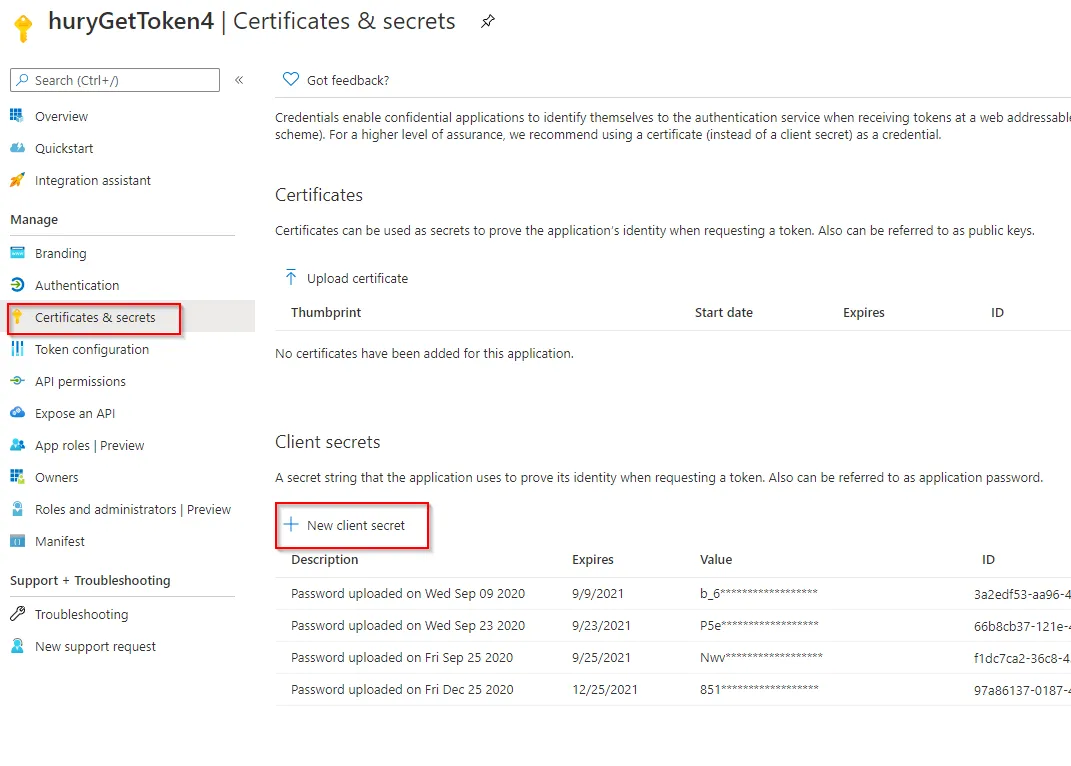Click secret value starting 851
This screenshot has width=1071, height=766.
tap(759, 689)
